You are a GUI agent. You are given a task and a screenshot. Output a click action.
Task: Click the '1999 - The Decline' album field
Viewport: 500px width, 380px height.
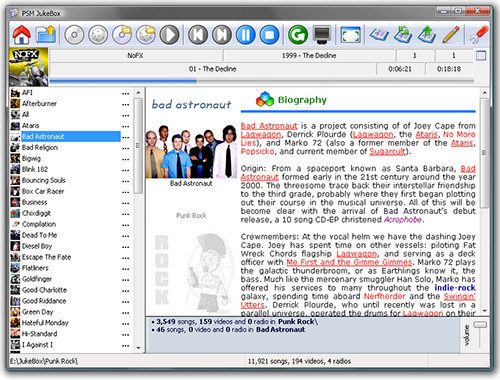tap(309, 56)
